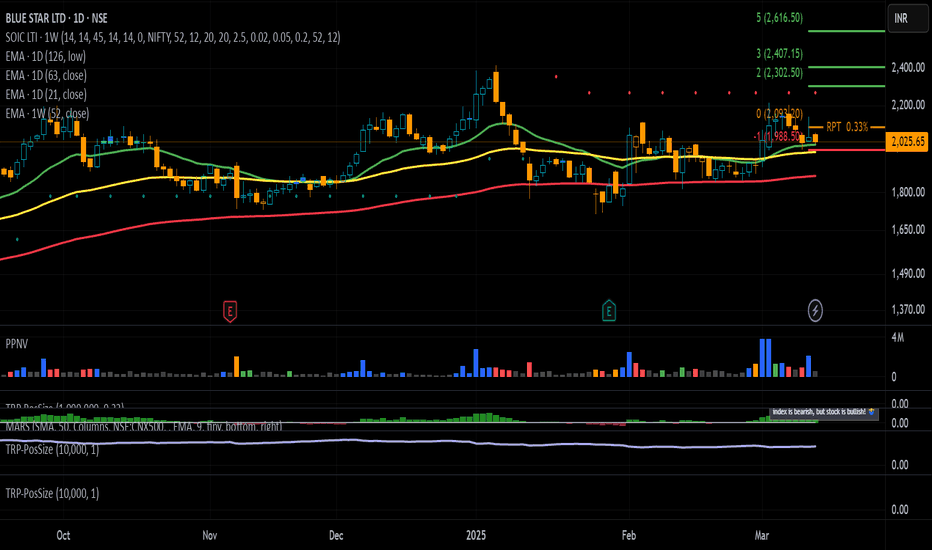Click the 1,800.00 price axis value
932x550 pixels.
(x=908, y=192)
